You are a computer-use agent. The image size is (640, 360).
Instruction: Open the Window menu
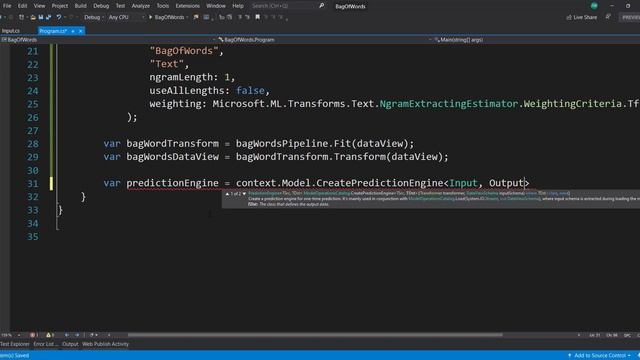pyautogui.click(x=216, y=6)
